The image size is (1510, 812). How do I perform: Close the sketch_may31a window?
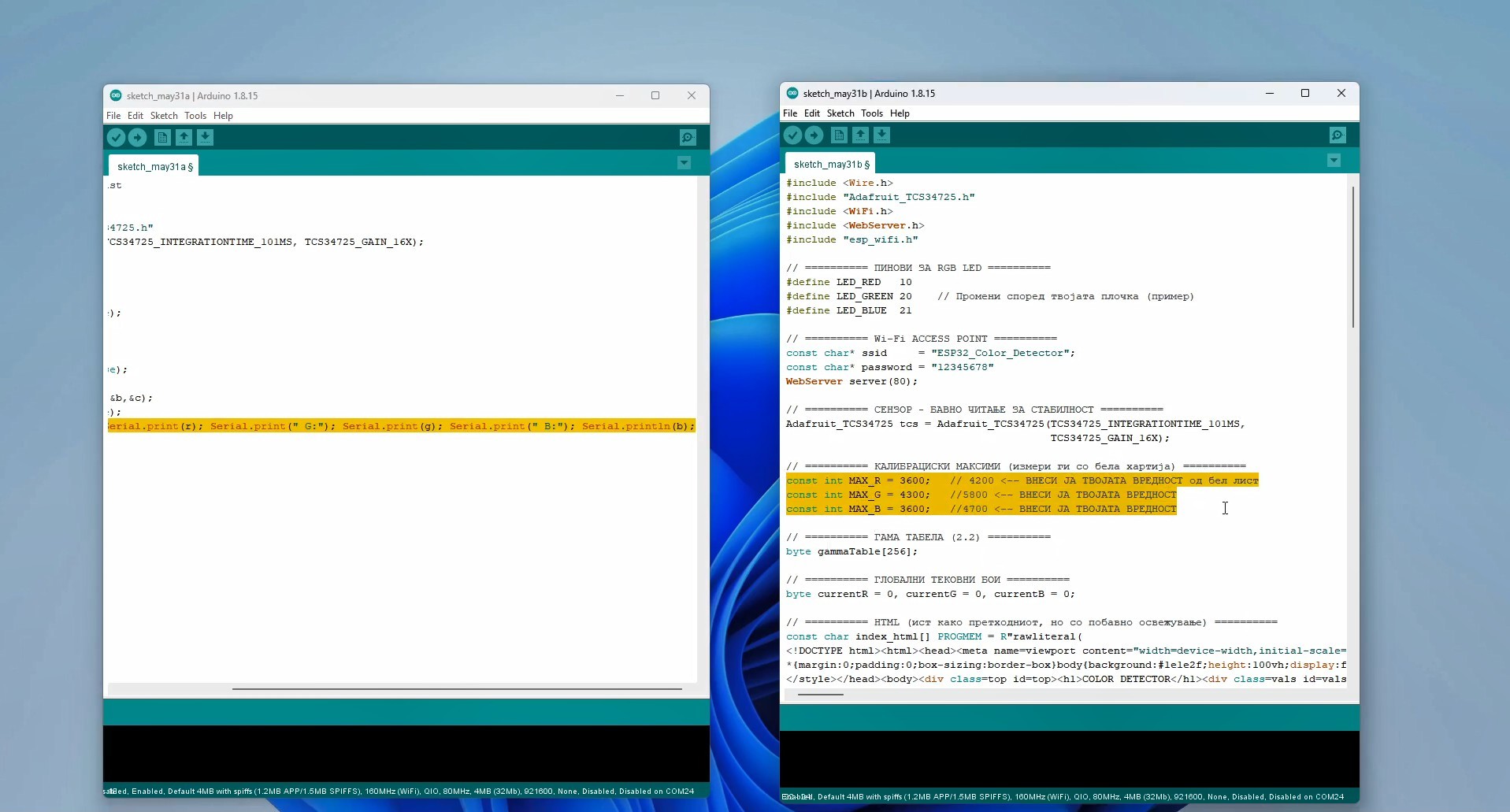692,95
